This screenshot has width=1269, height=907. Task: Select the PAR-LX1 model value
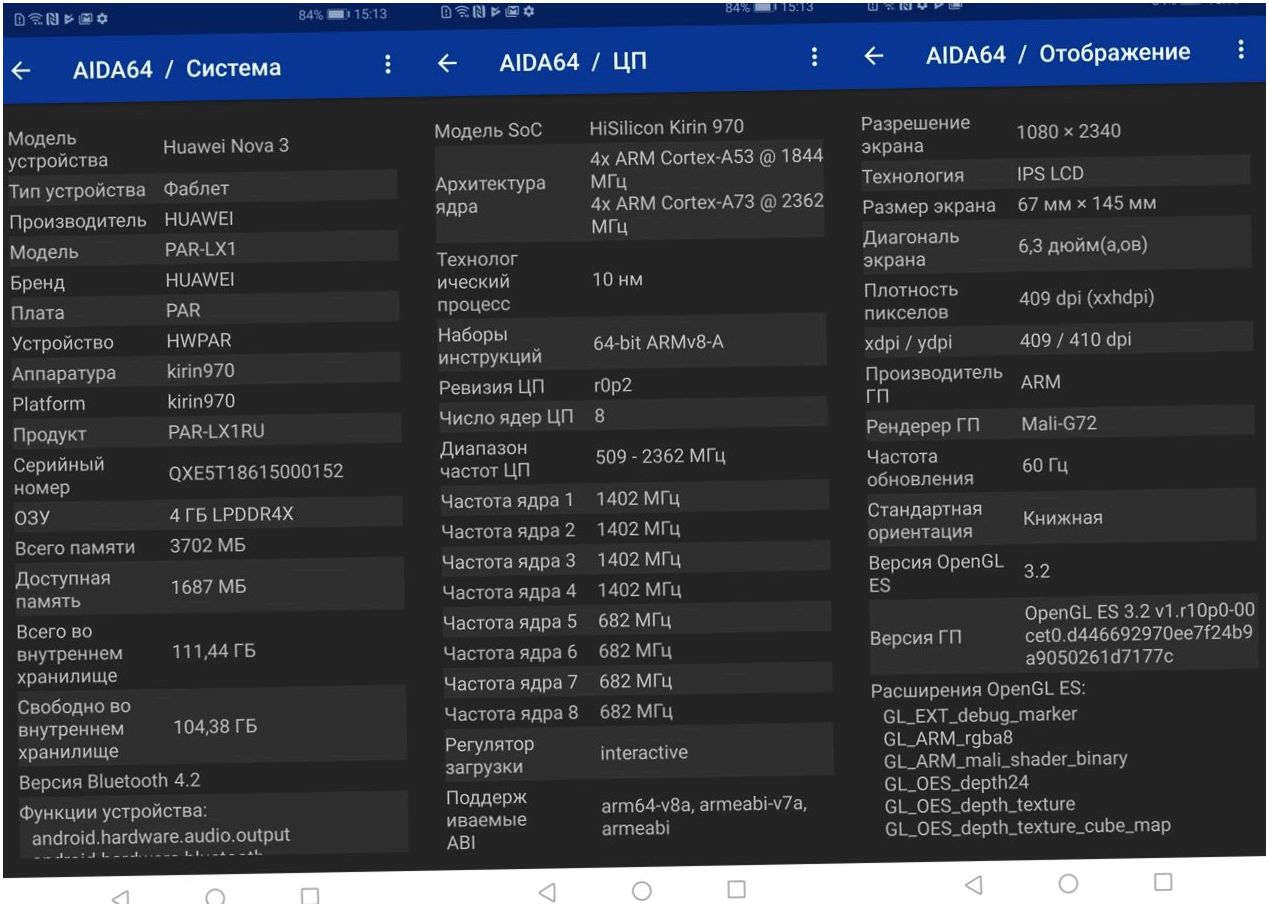coord(200,249)
